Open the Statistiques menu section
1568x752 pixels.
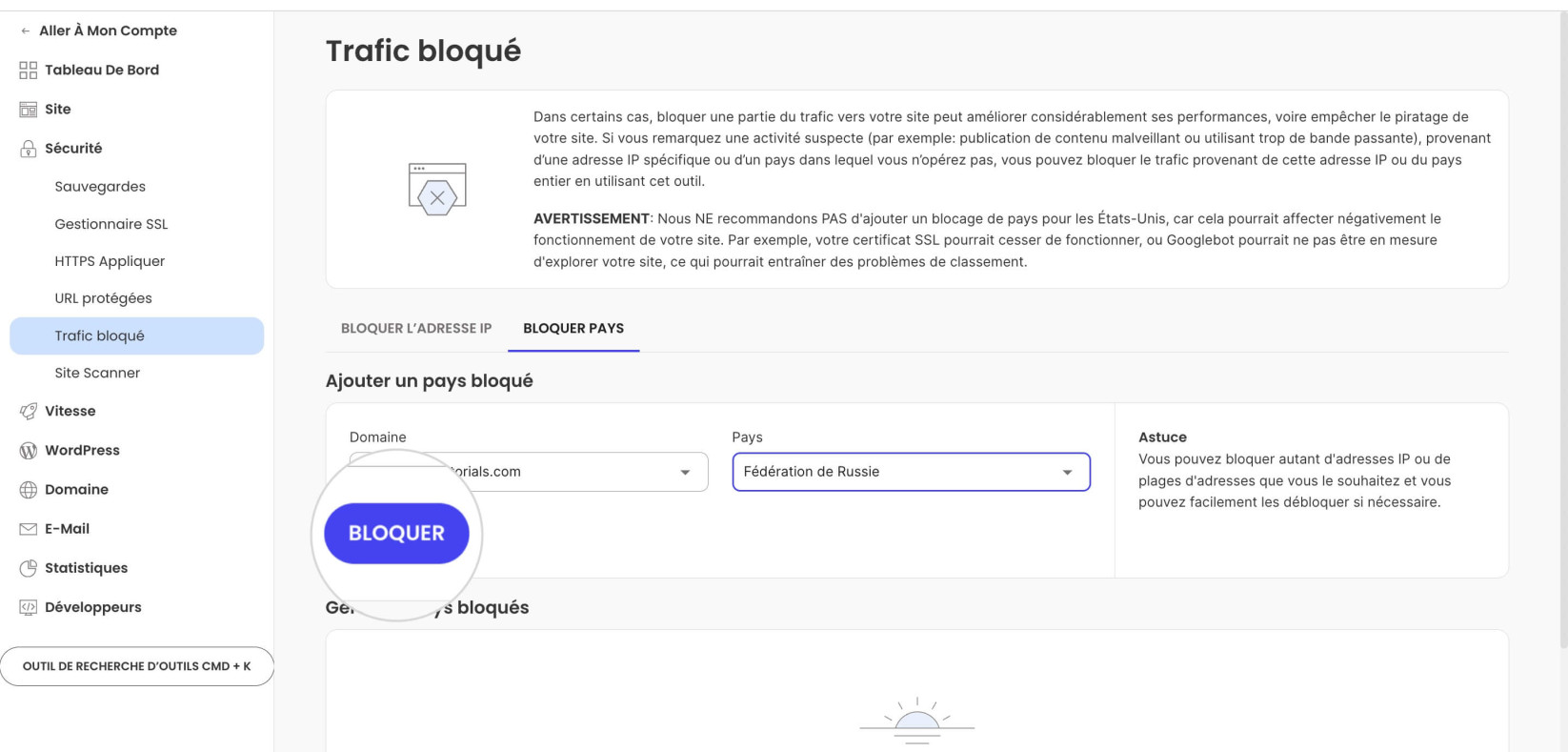(86, 568)
